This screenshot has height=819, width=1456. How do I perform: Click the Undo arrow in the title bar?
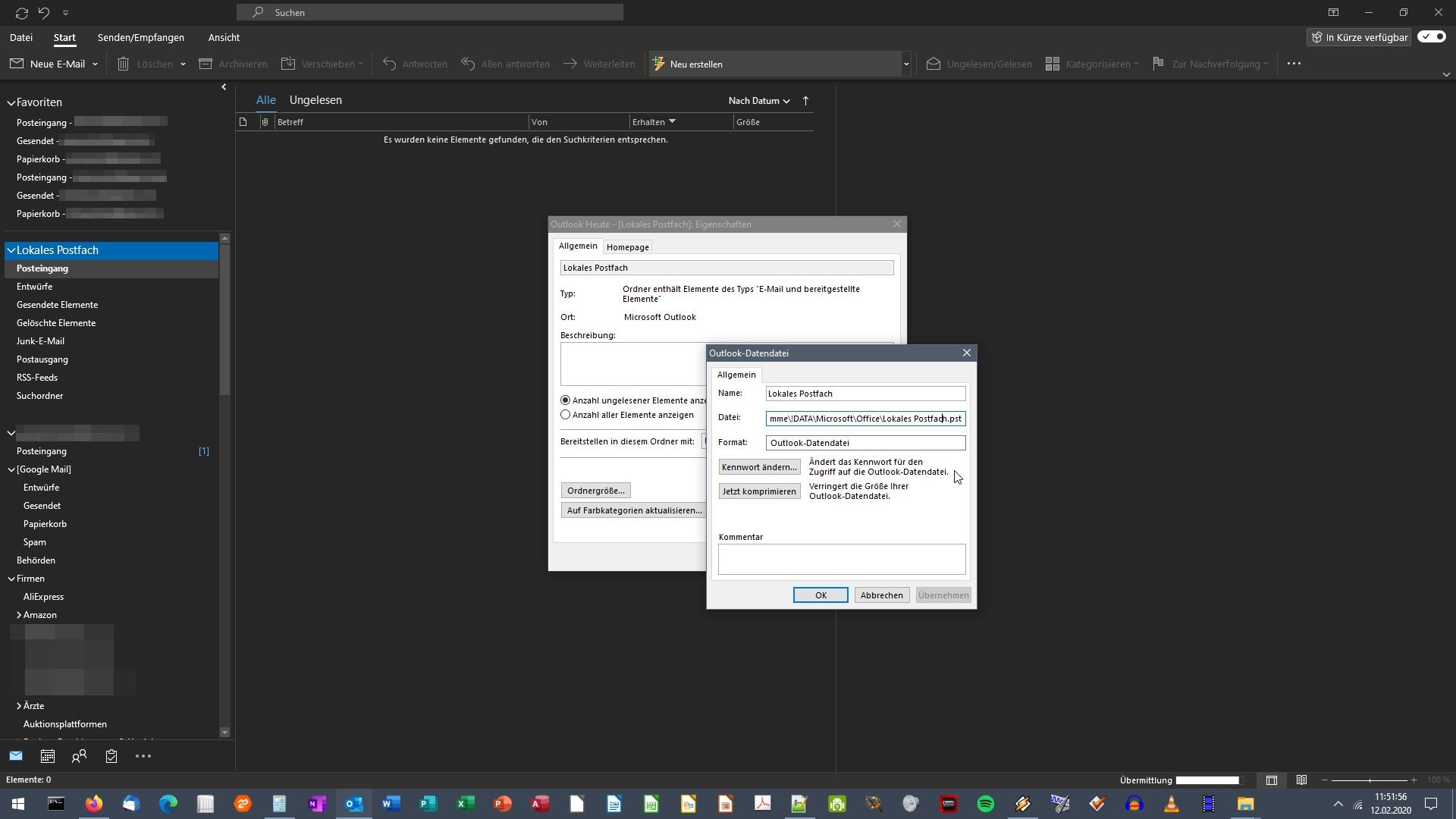tap(44, 13)
